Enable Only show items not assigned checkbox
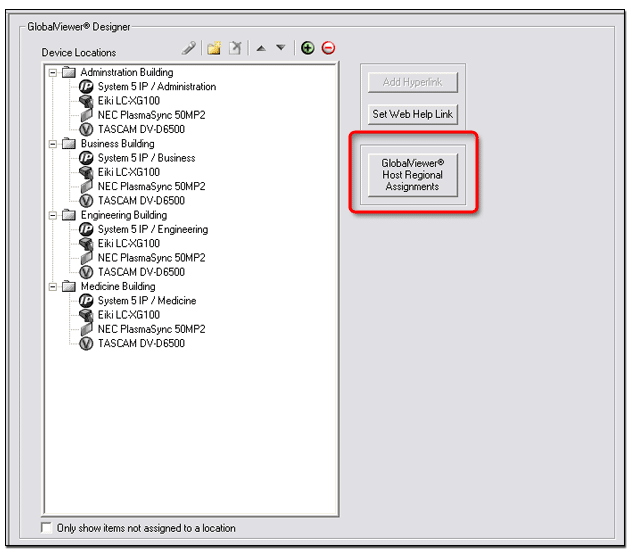Viewport: 630px width, 555px height. pos(47,528)
